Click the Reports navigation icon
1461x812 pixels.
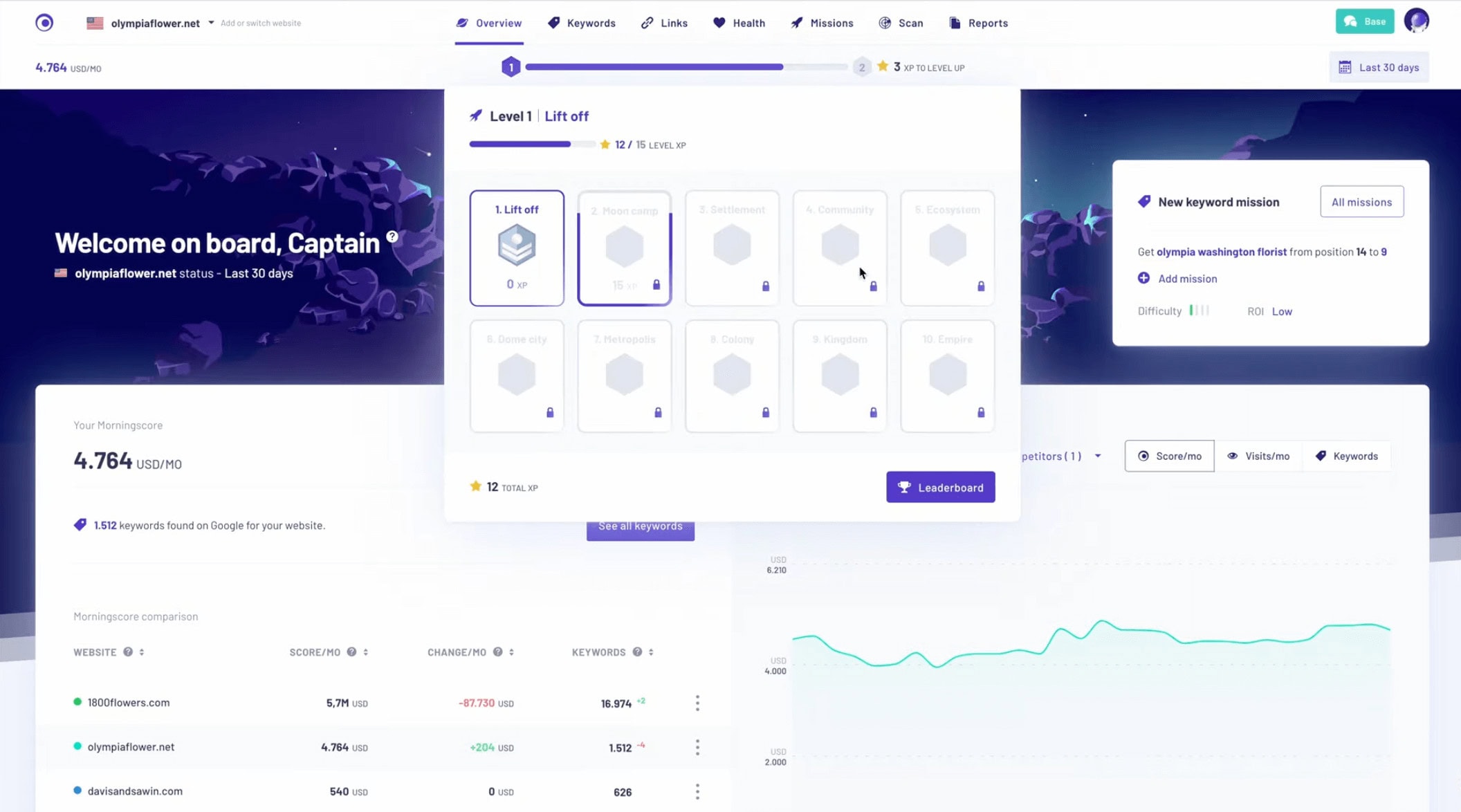[x=955, y=22]
